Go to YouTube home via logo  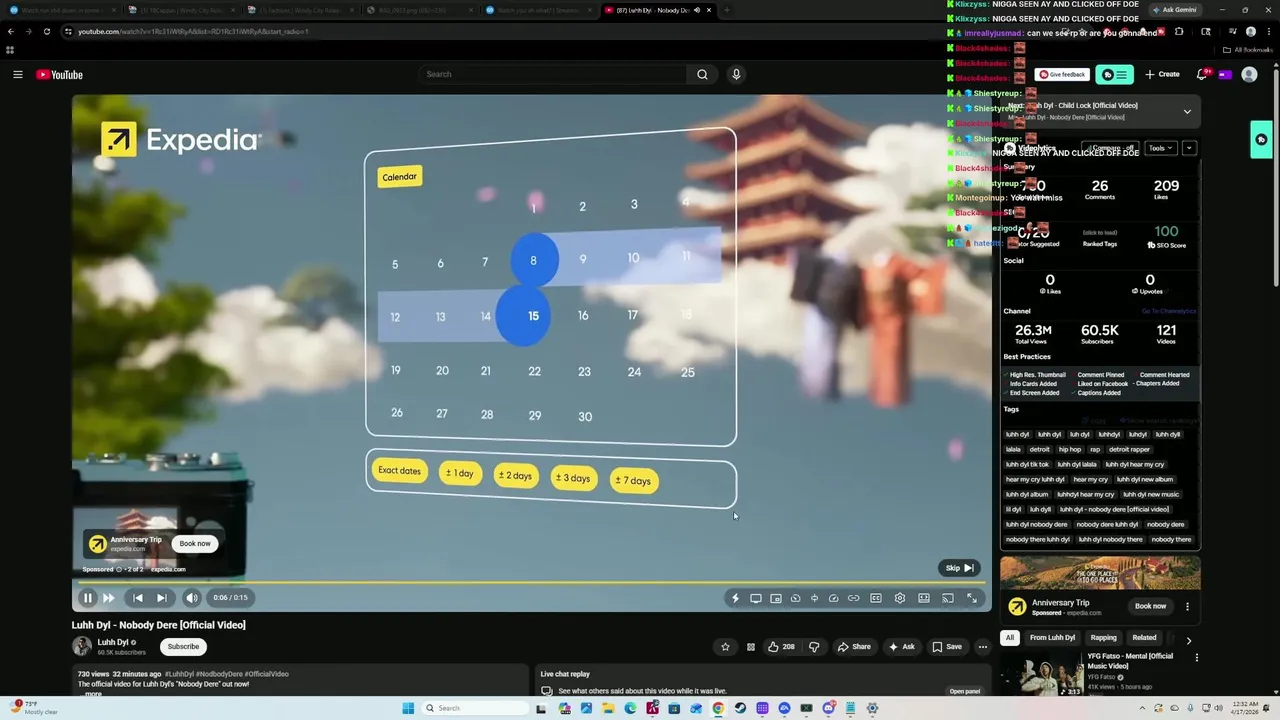pyautogui.click(x=59, y=74)
